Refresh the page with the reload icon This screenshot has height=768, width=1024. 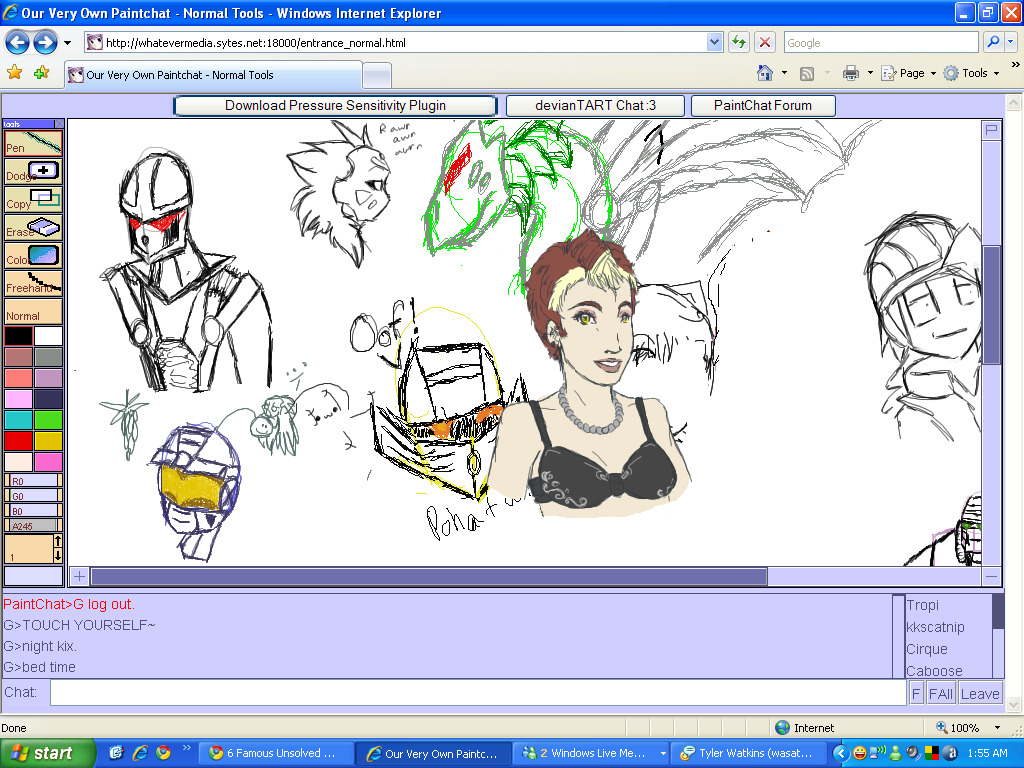click(738, 42)
